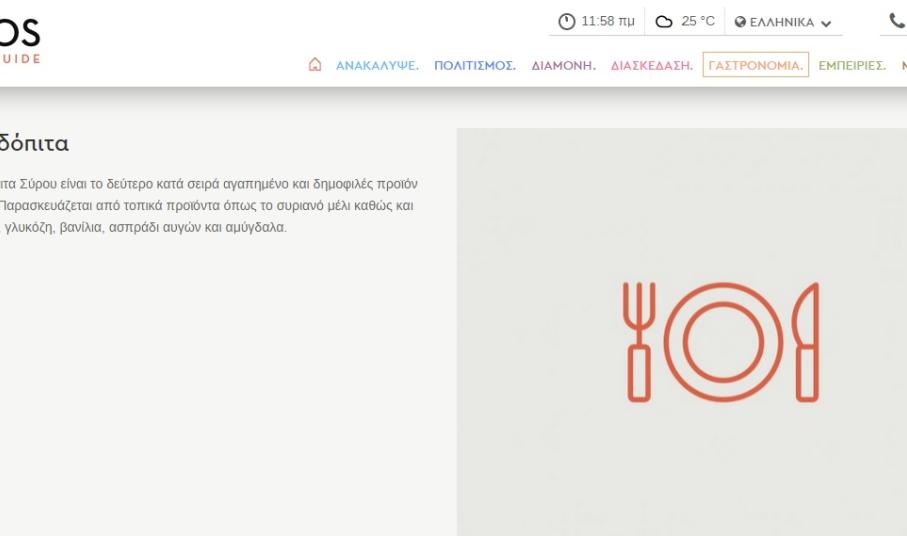Navigate to the ΔΙΑΣΚΕΔΑΣΗ menu item
The image size is (907, 536).
coord(651,66)
